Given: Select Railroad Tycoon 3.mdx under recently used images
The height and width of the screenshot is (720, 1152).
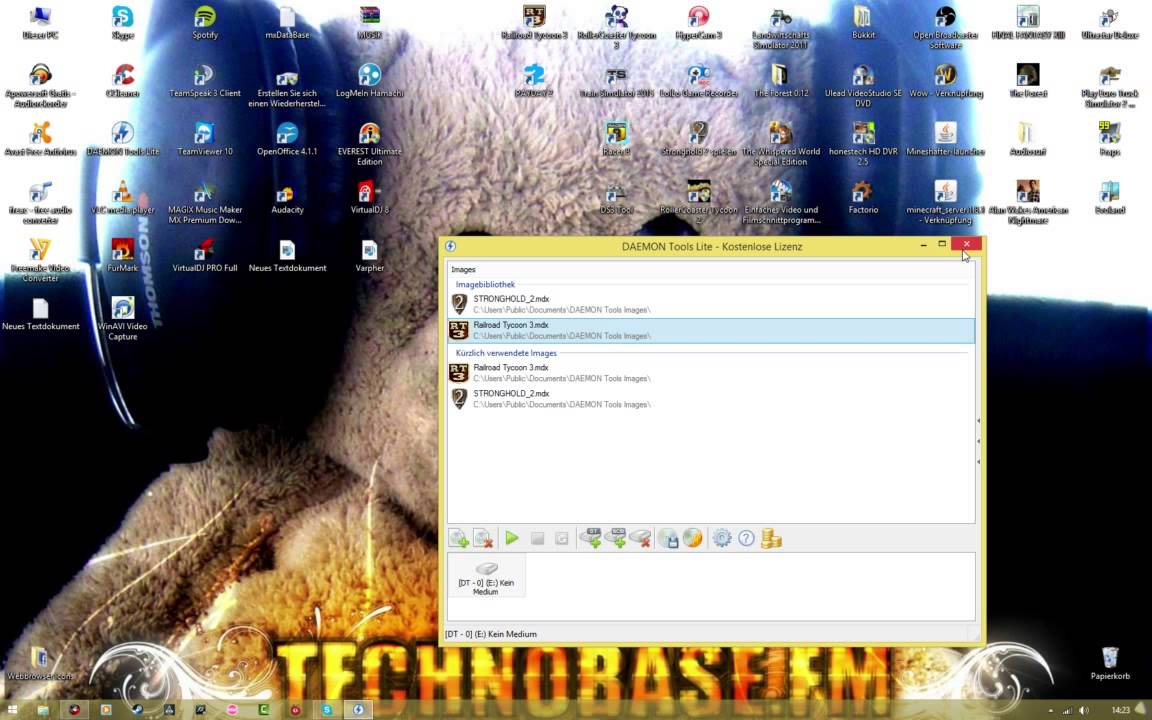Looking at the screenshot, I should 711,372.
